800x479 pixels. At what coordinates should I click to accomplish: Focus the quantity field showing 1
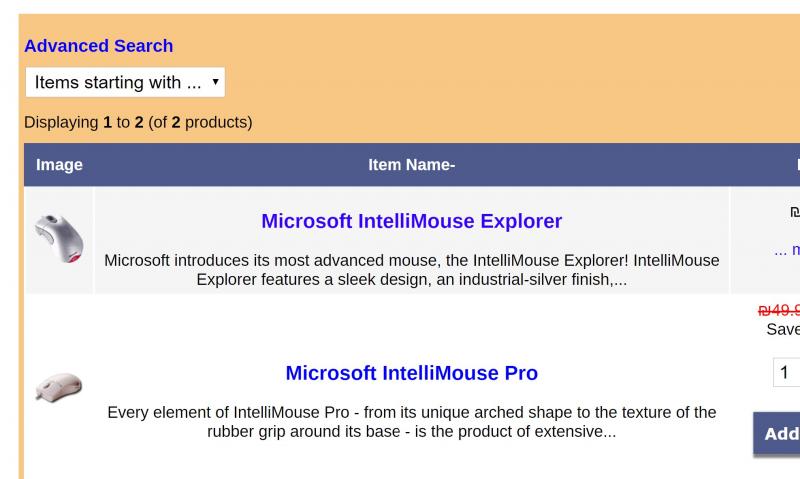tap(786, 372)
